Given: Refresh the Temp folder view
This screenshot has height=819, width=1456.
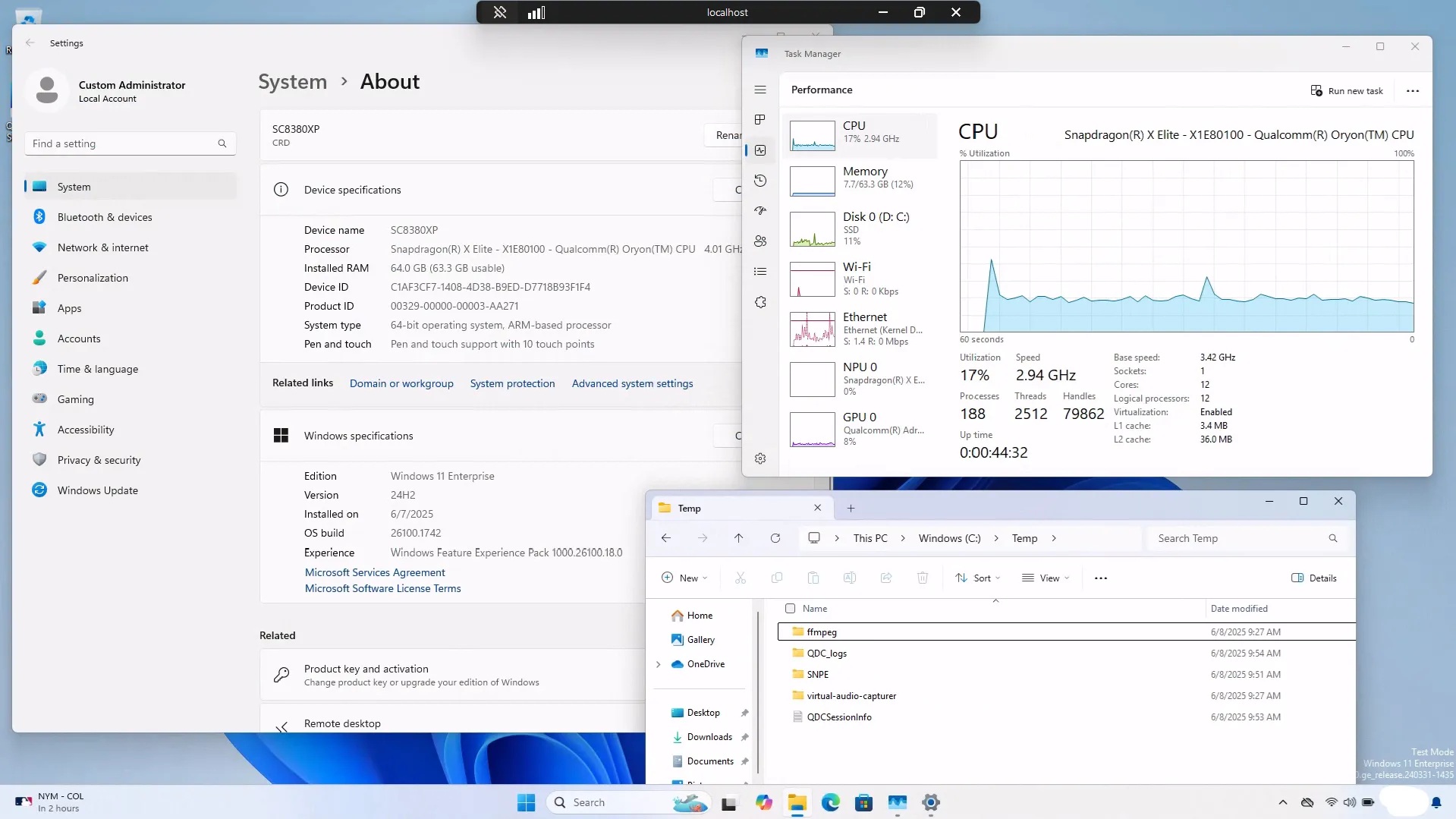Looking at the screenshot, I should click(775, 538).
